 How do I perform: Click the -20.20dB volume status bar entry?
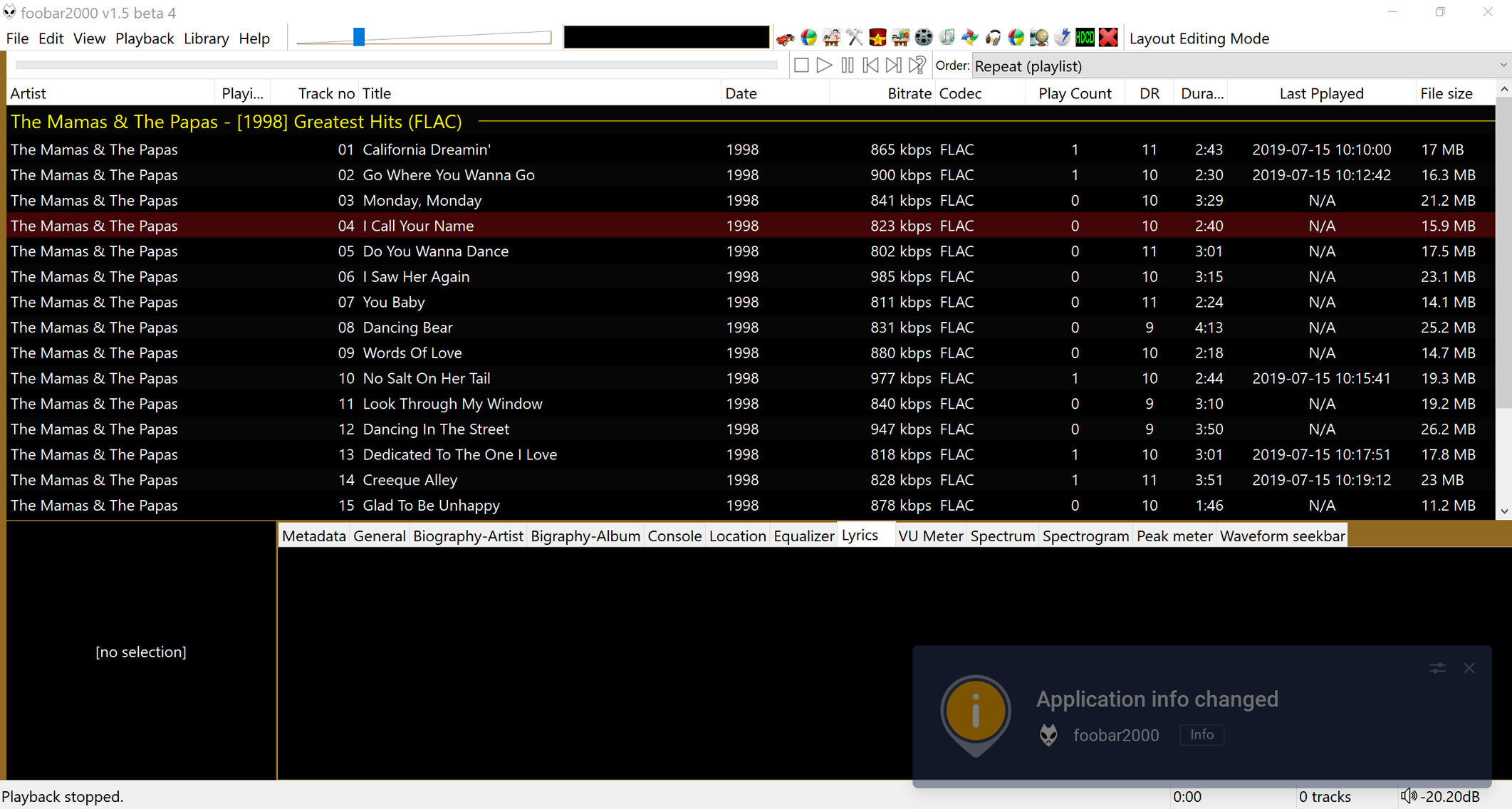tap(1450, 796)
